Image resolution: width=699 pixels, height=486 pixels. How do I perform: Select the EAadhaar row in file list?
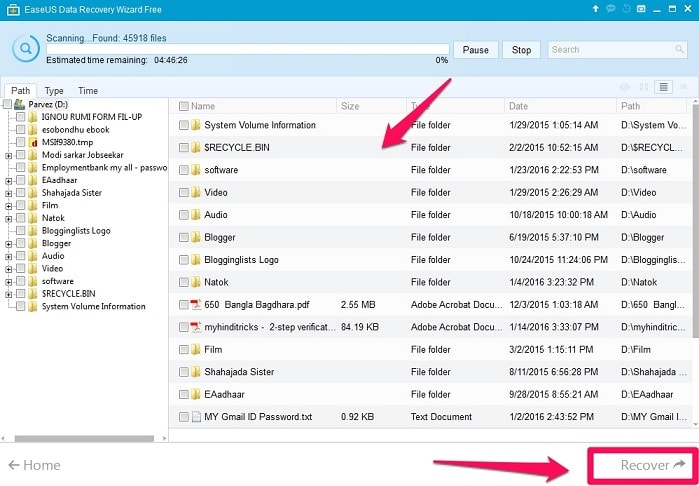click(x=431, y=394)
